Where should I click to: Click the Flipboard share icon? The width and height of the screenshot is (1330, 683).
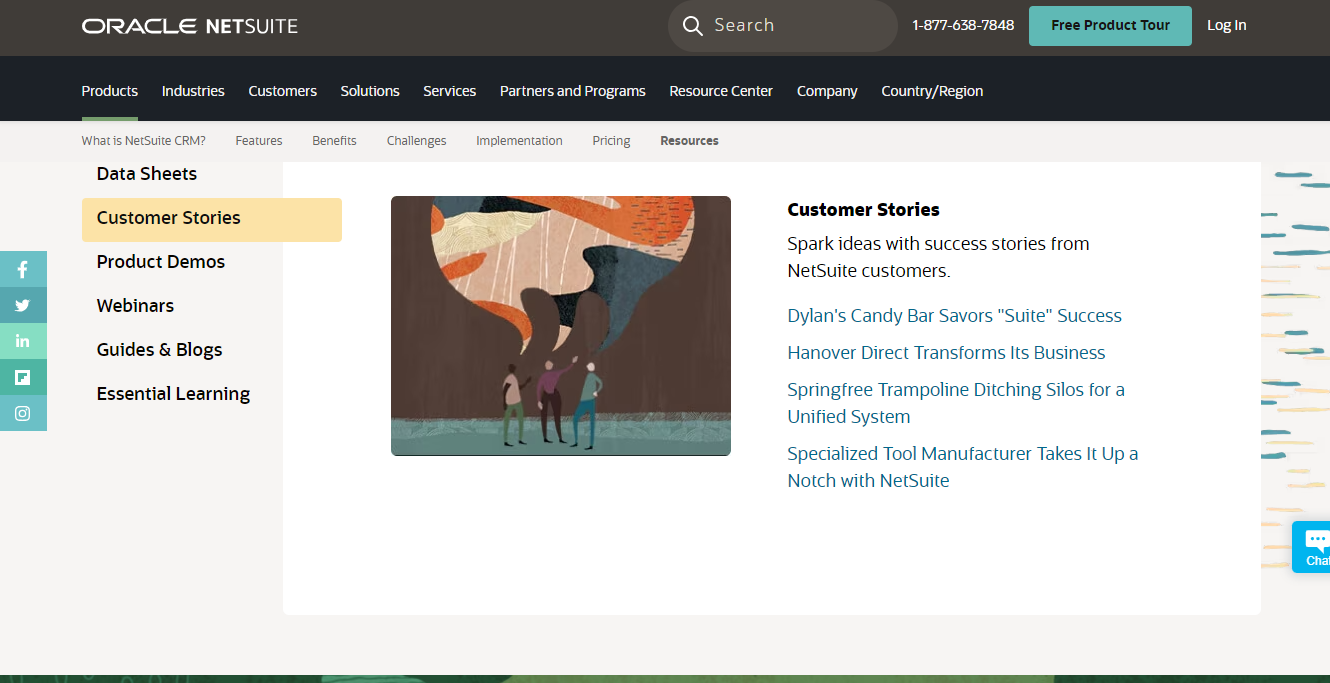[x=22, y=377]
